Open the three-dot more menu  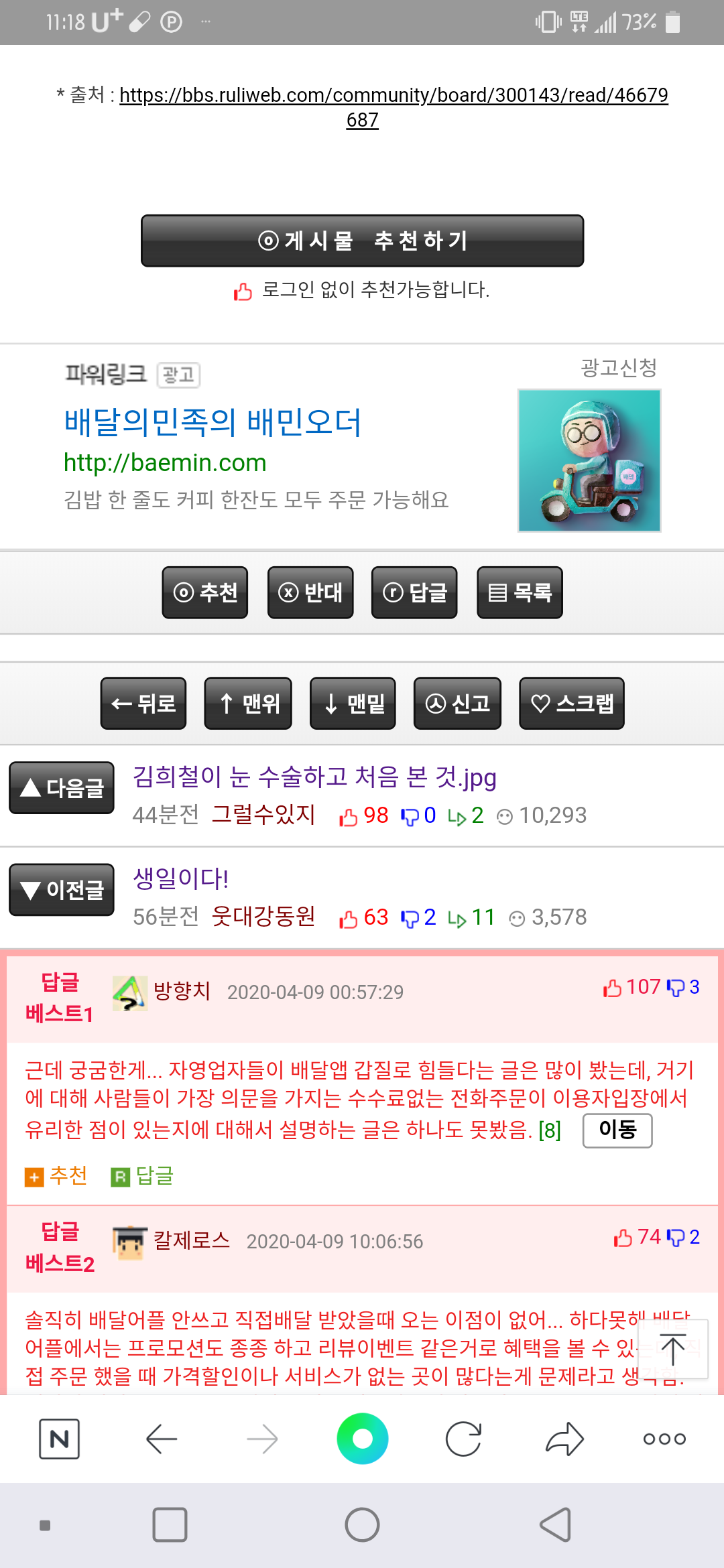664,1439
